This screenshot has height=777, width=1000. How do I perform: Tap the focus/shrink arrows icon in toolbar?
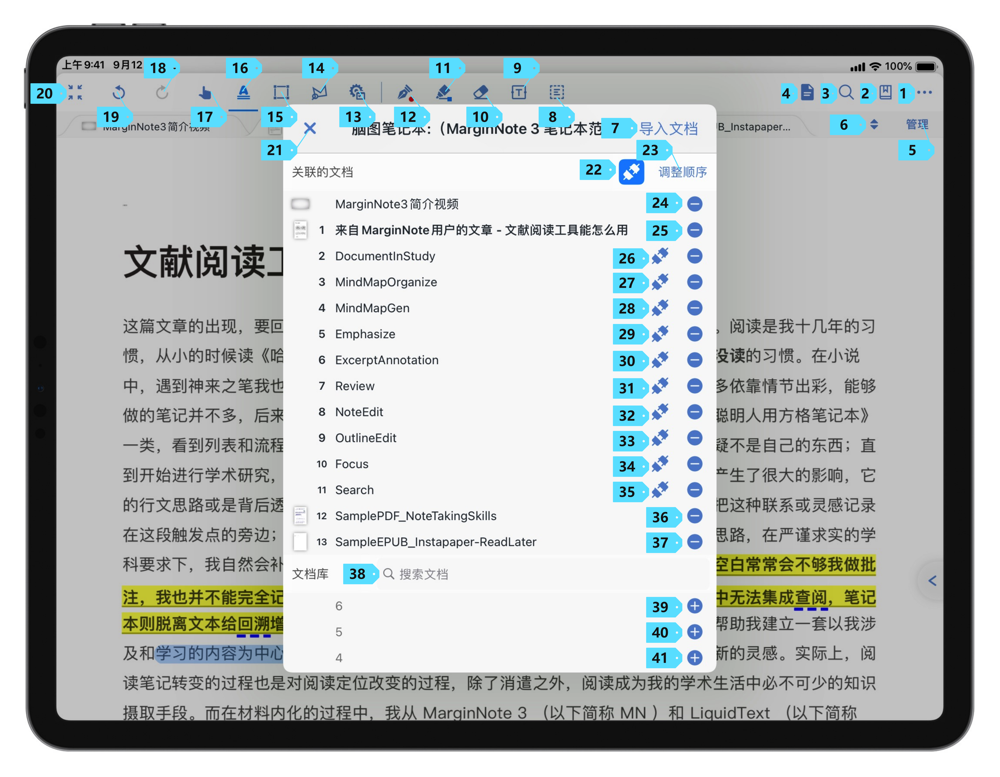75,92
